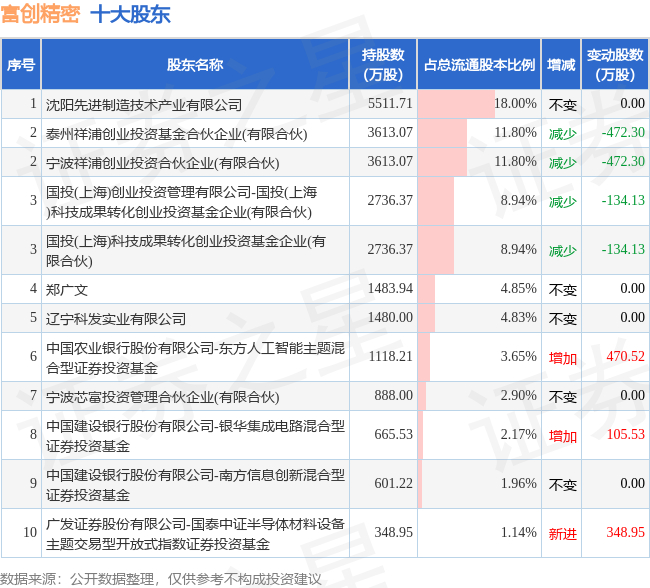
Task: Click the holding value 601.22
Action: [x=393, y=483]
